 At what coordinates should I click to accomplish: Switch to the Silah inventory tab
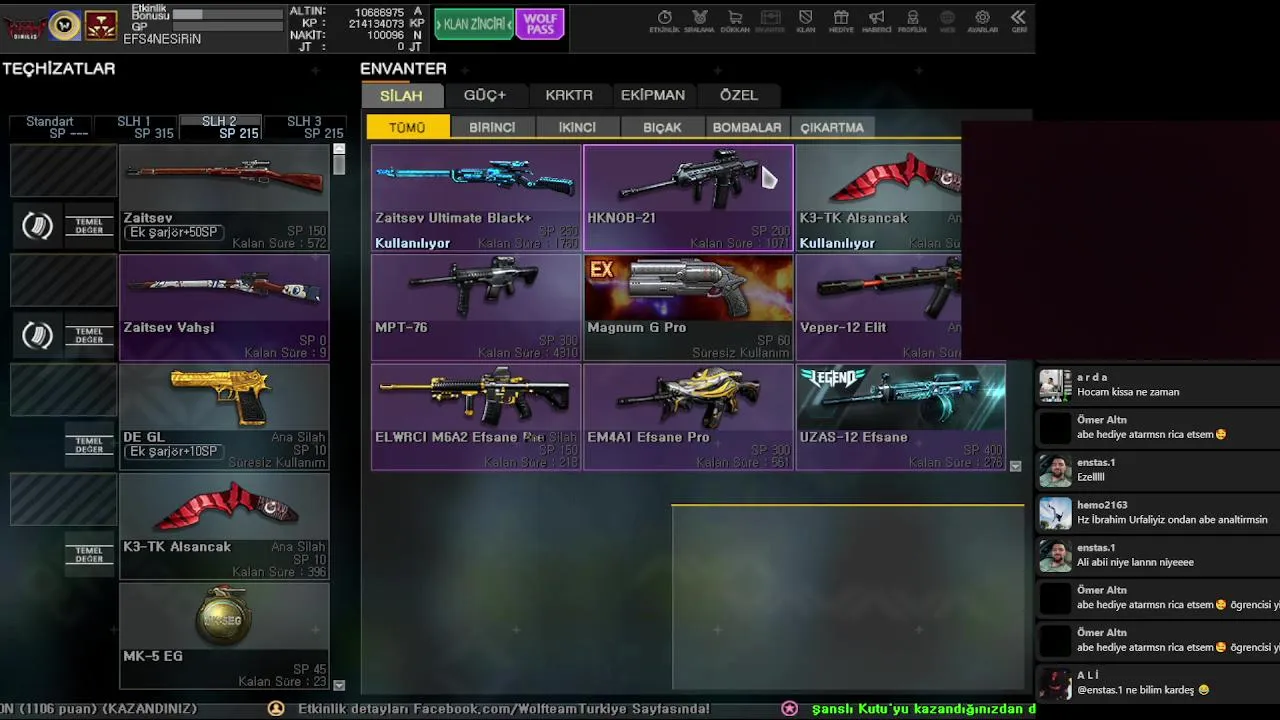tap(401, 95)
